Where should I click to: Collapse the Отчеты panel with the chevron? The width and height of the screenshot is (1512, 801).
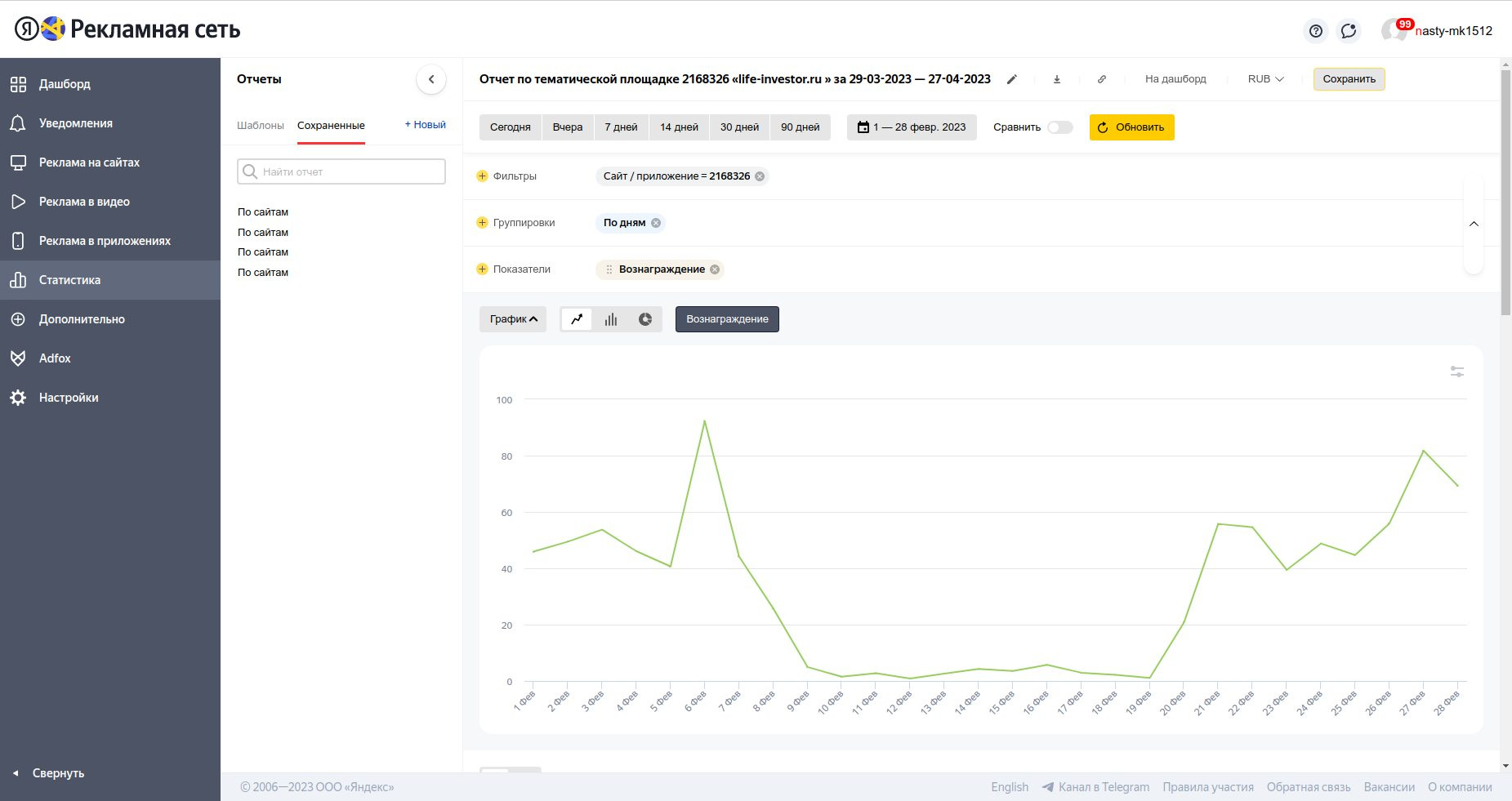(x=431, y=79)
